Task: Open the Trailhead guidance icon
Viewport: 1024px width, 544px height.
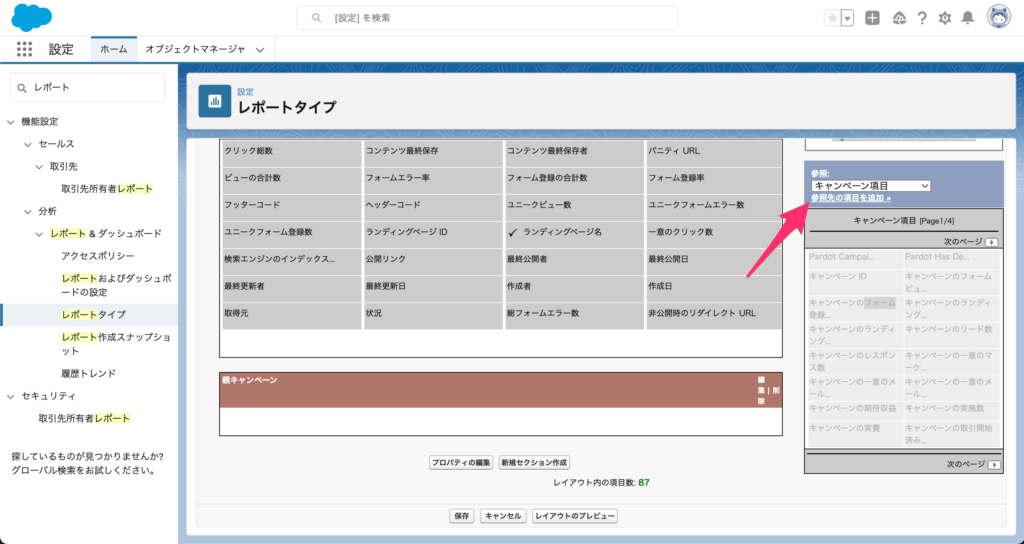Action: click(899, 18)
